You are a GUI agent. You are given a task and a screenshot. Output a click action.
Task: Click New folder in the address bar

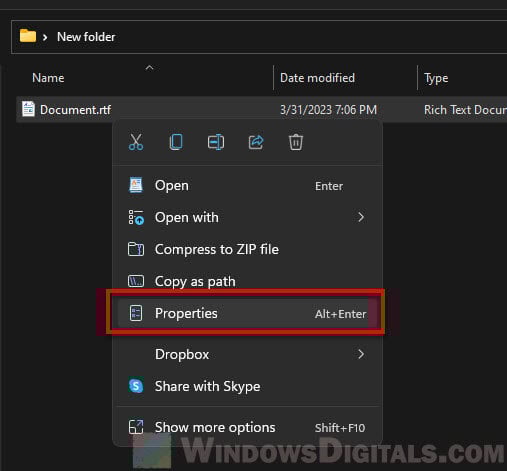pos(86,37)
